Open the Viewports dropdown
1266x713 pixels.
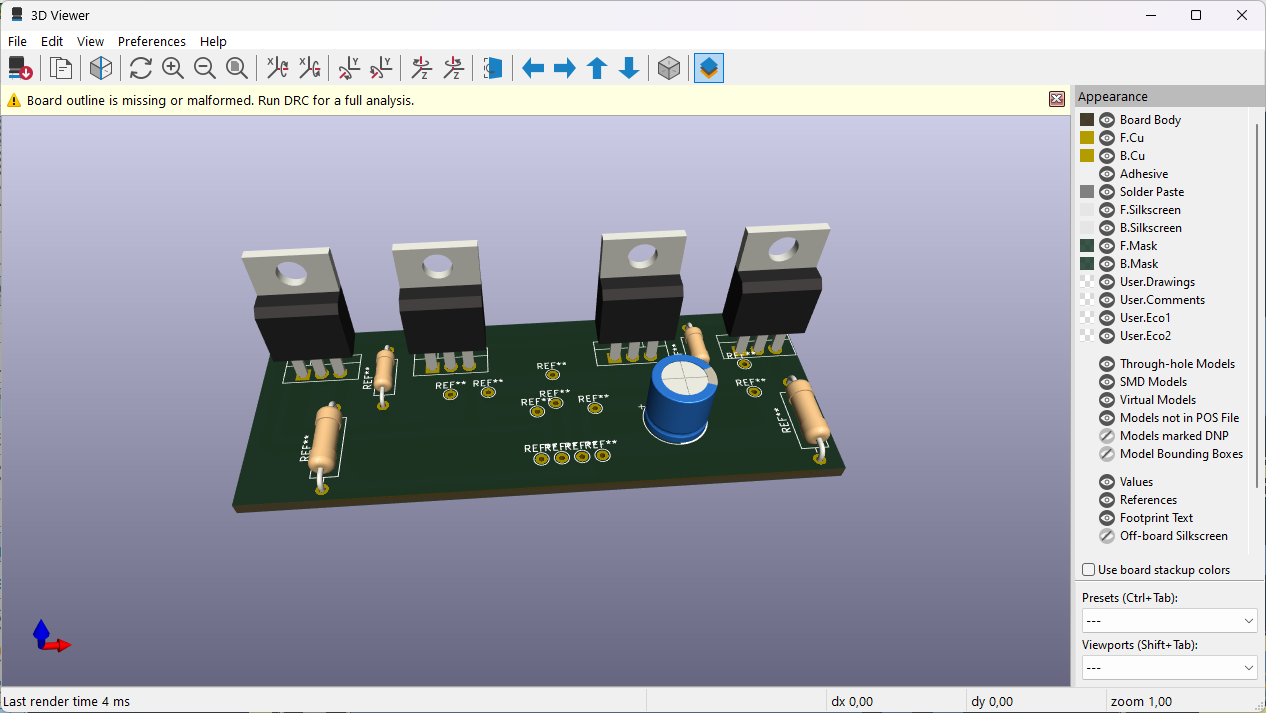click(x=1169, y=667)
